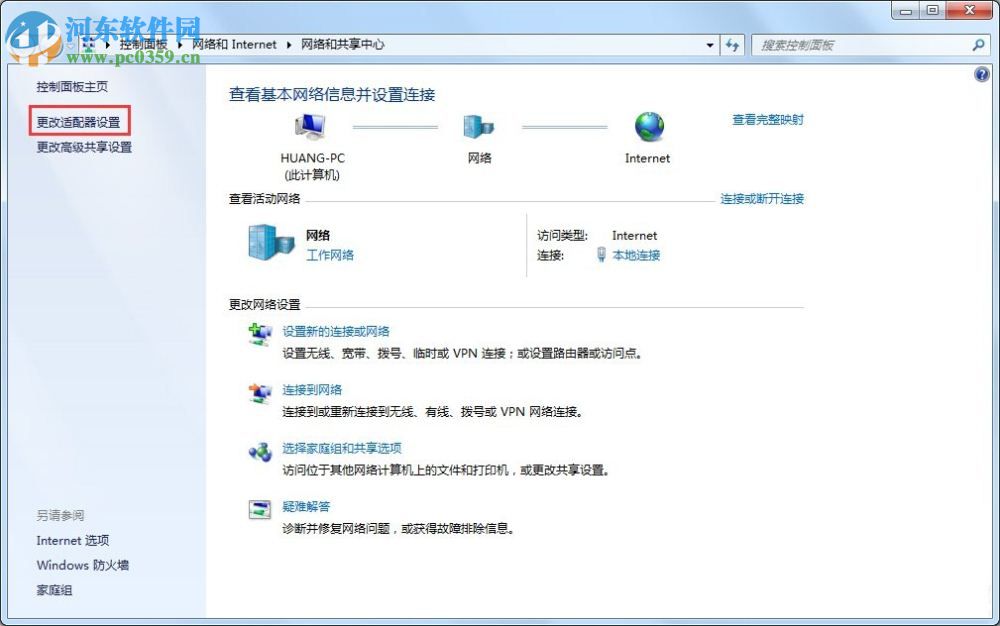Viewport: 1000px width, 626px height.
Task: Click the help question mark icon
Action: tap(983, 74)
